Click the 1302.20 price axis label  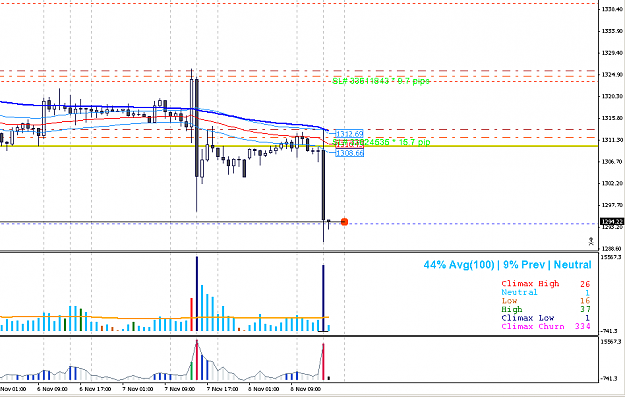tap(613, 183)
